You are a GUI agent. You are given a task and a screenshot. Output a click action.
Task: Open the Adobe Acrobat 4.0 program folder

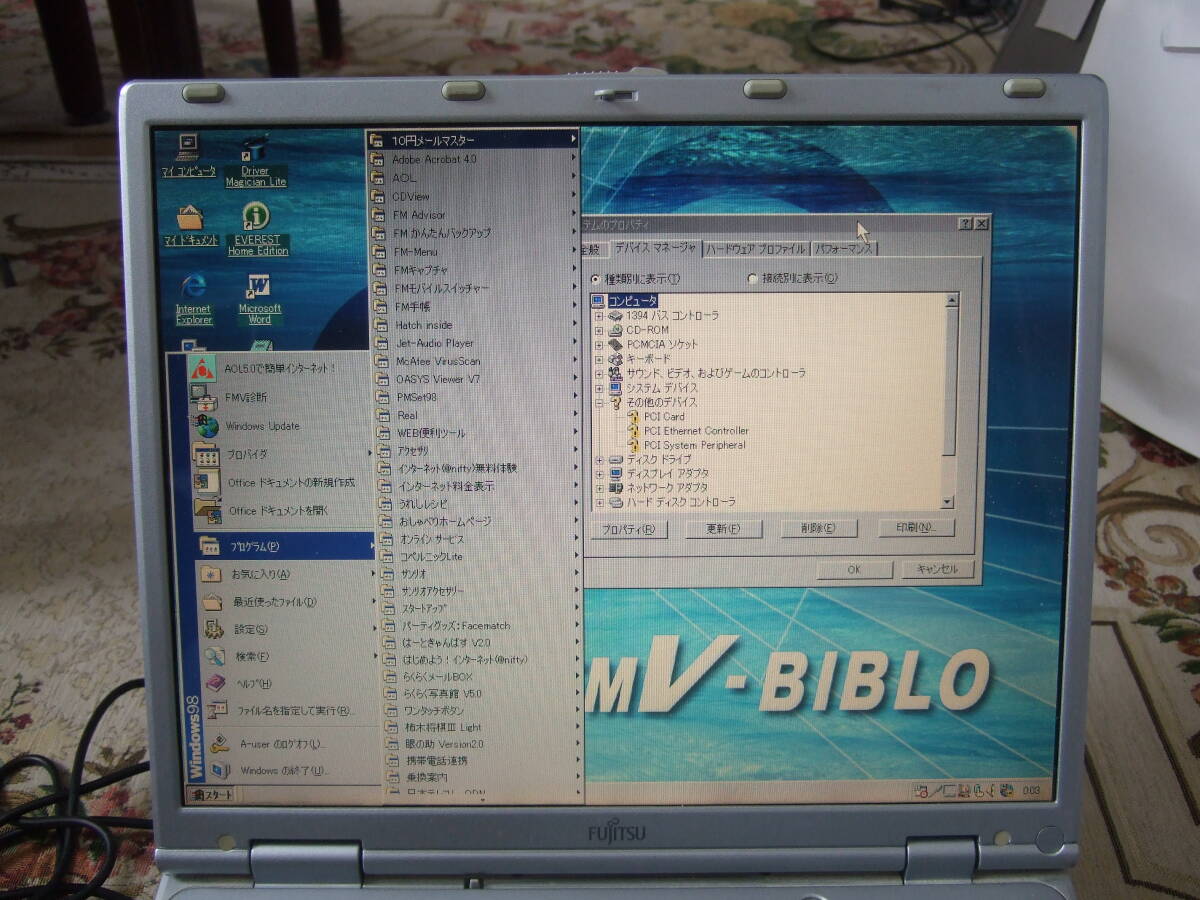(474, 158)
